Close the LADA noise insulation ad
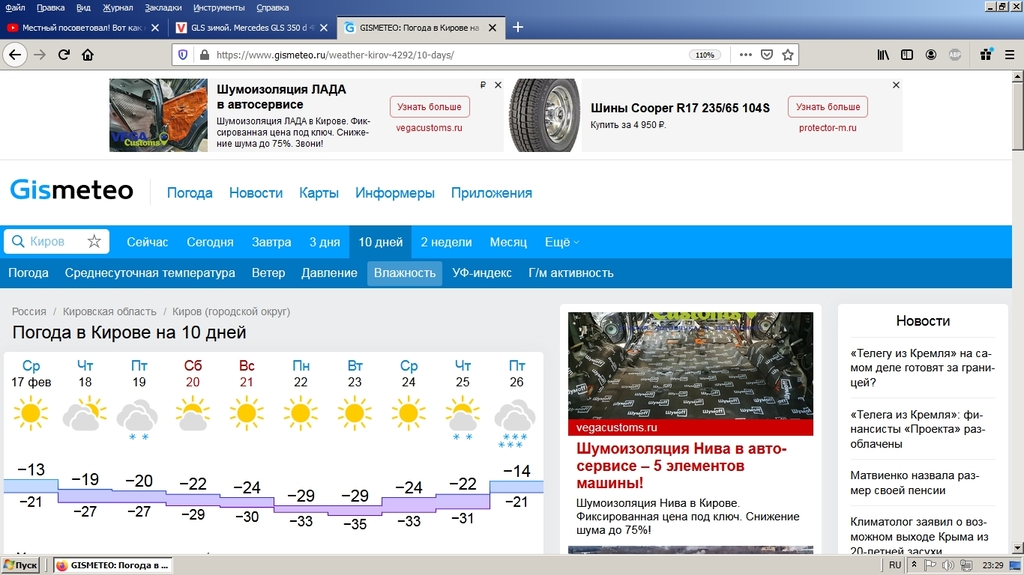 [498, 85]
